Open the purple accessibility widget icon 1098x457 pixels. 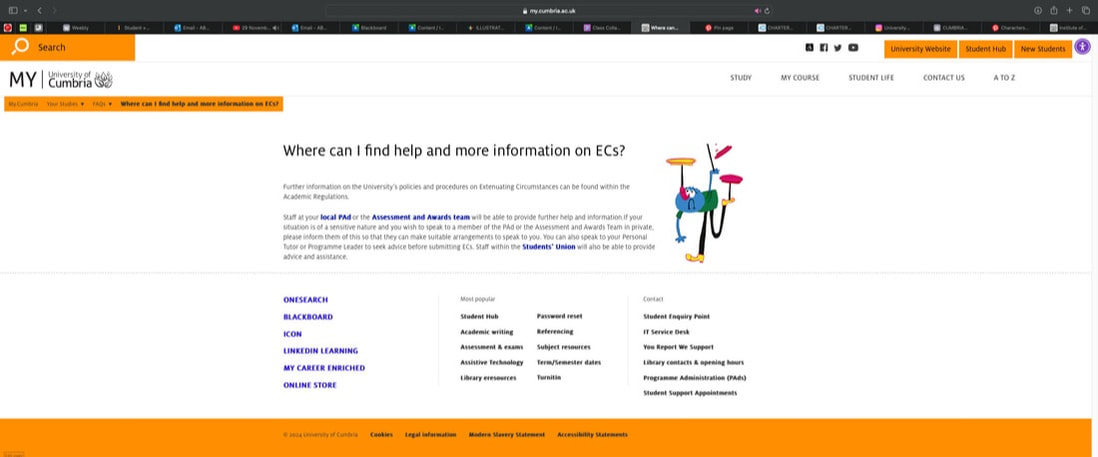coord(1082,47)
